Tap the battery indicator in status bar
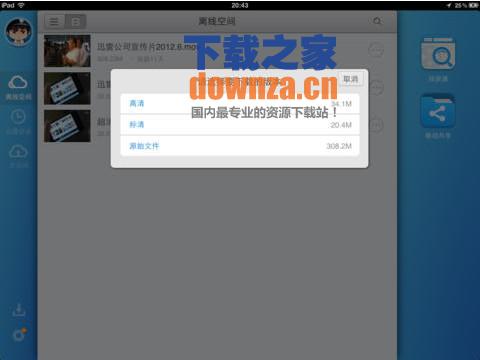This screenshot has height=360, width=480. [x=474, y=5]
